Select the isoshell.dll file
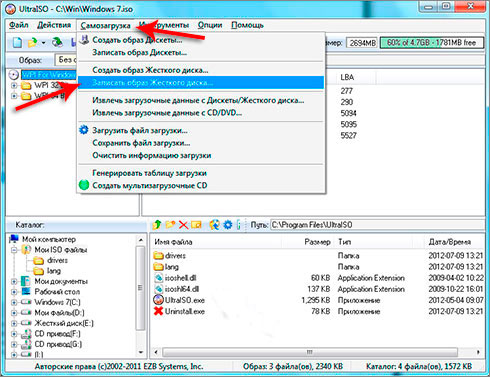The height and width of the screenshot is (377, 490). tap(180, 278)
